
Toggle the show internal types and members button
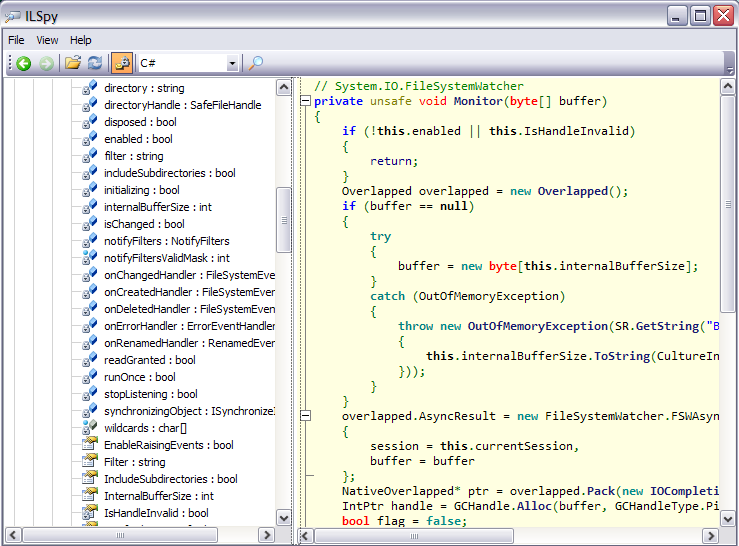(x=122, y=63)
